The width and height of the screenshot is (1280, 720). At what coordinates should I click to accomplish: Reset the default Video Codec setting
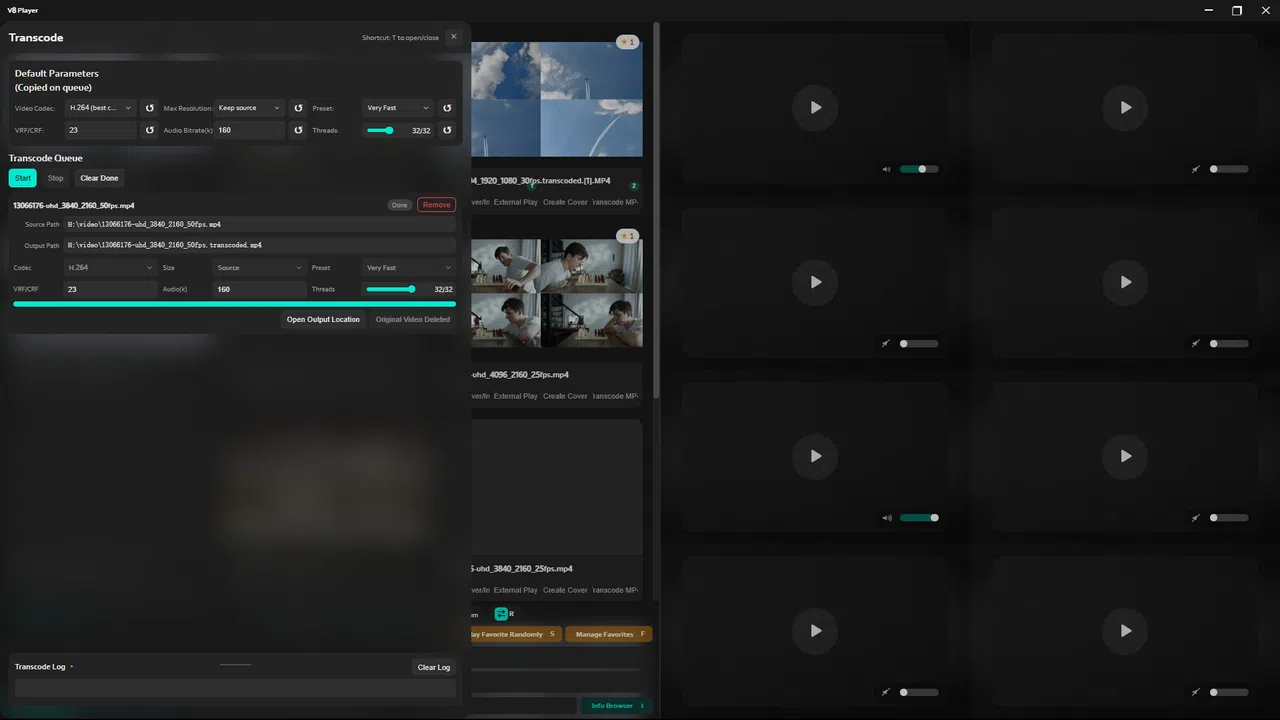pos(150,108)
